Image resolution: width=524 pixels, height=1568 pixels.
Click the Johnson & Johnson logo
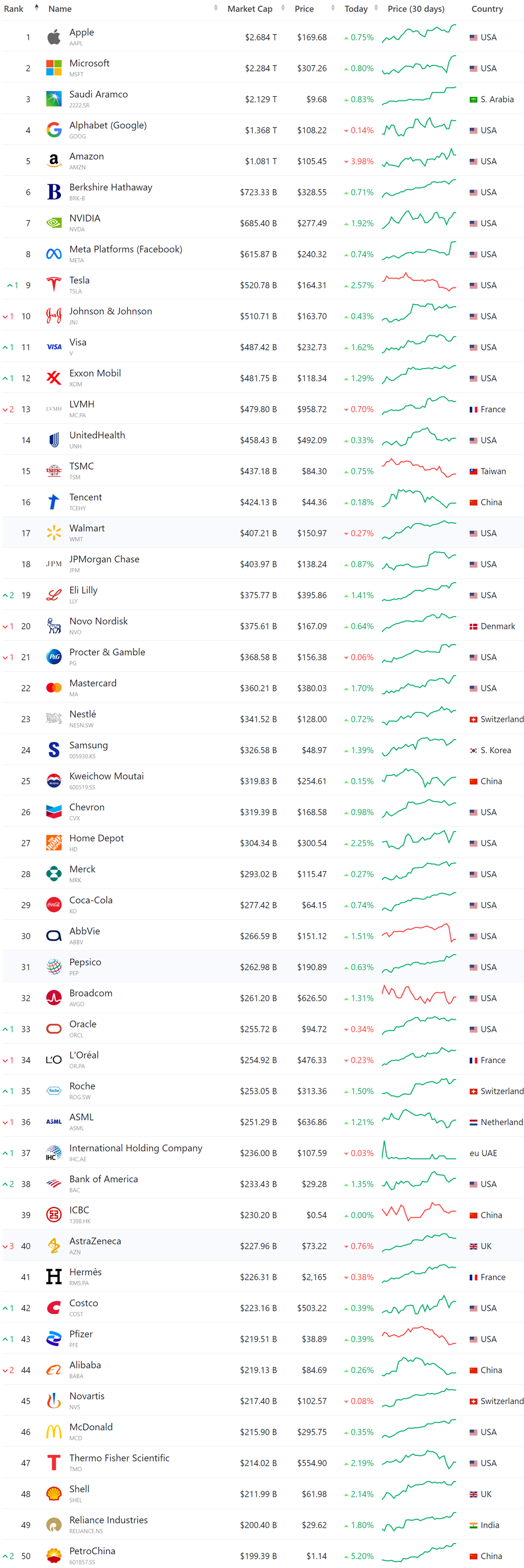pyautogui.click(x=54, y=316)
